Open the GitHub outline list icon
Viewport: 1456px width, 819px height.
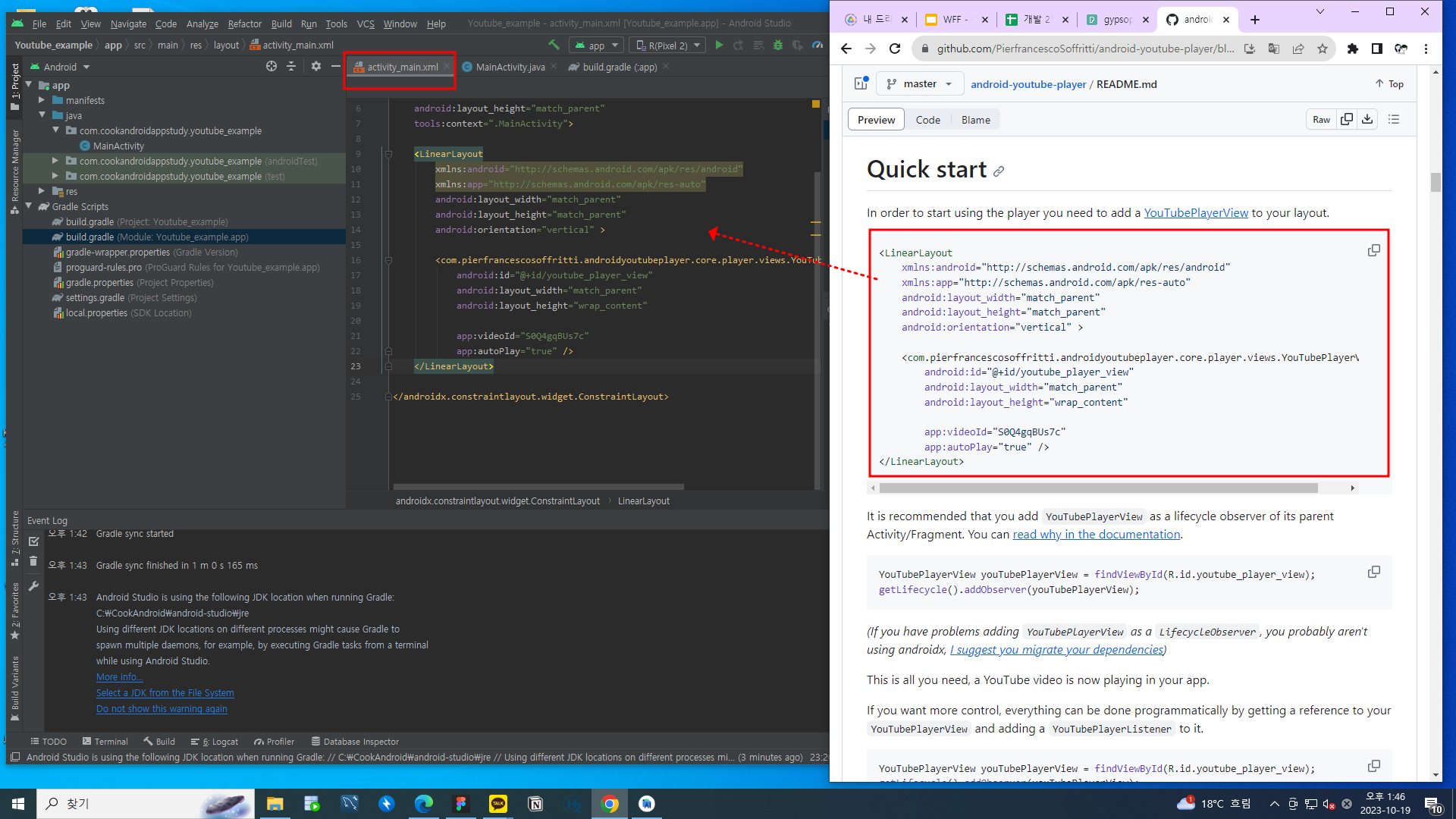pyautogui.click(x=1394, y=120)
